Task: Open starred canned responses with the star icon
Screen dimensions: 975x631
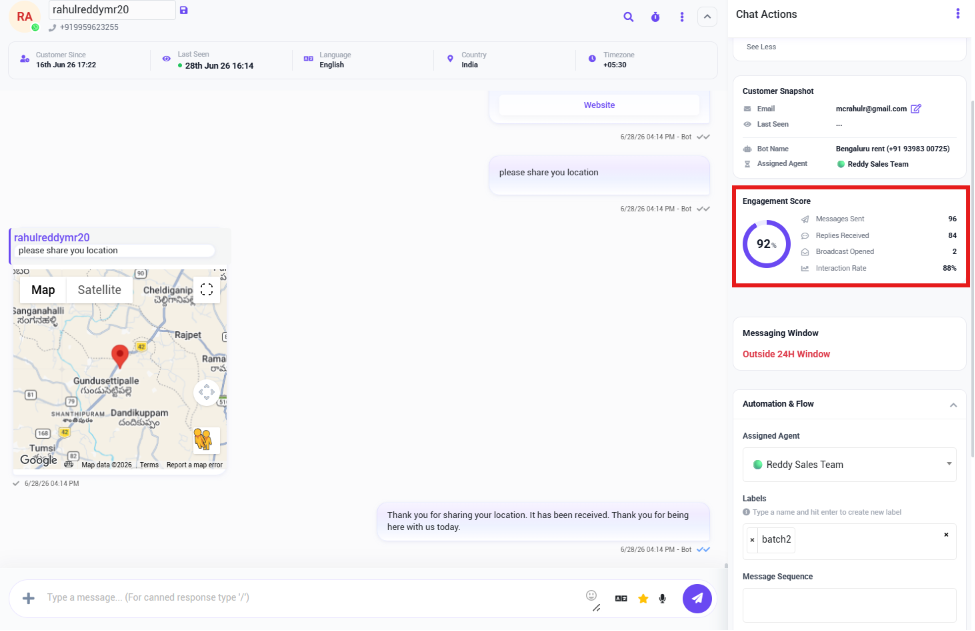Action: coord(643,598)
